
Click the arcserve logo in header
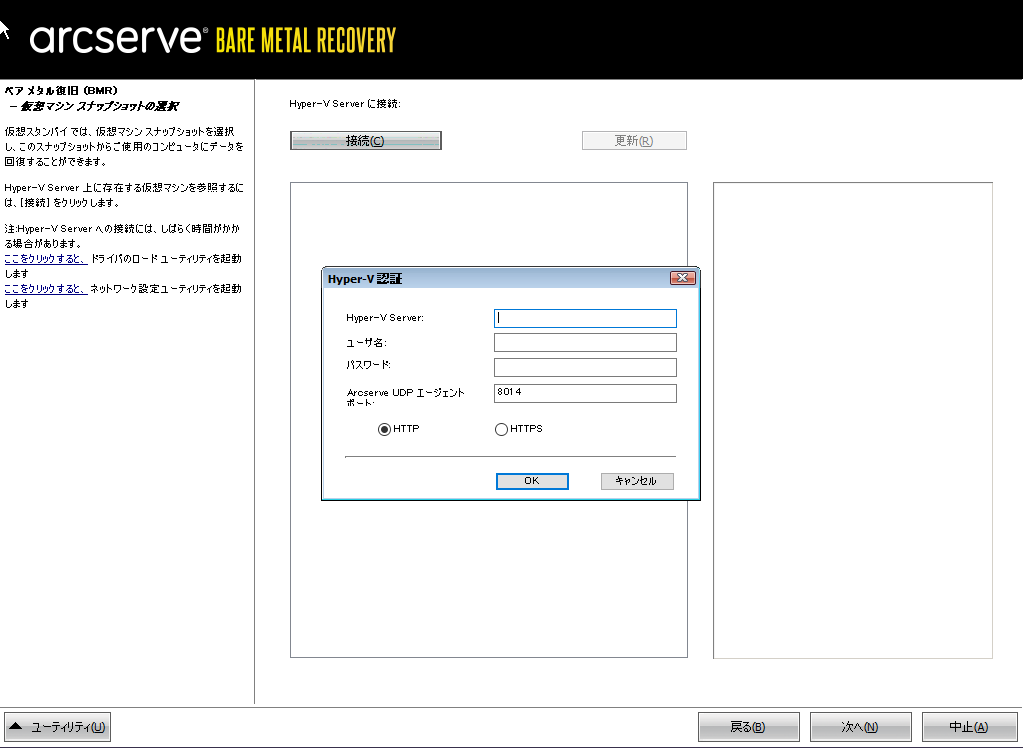(x=118, y=39)
